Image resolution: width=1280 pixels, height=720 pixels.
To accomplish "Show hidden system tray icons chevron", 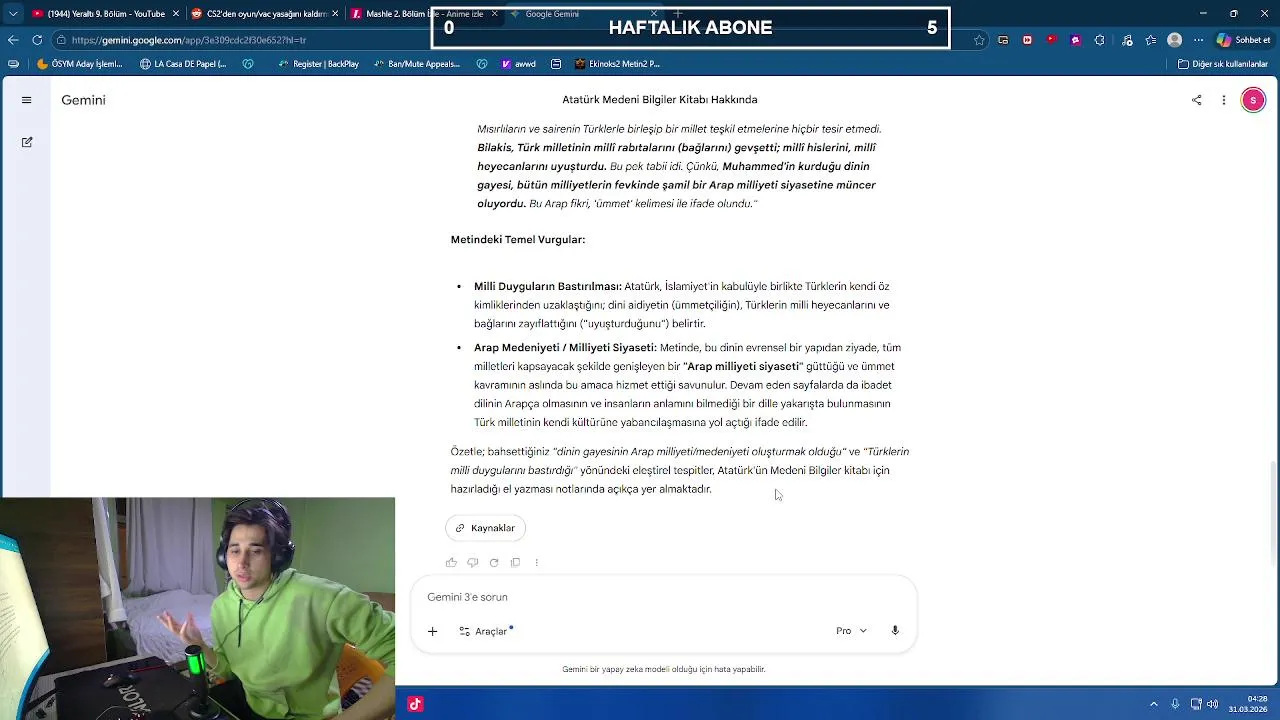I will (1154, 704).
